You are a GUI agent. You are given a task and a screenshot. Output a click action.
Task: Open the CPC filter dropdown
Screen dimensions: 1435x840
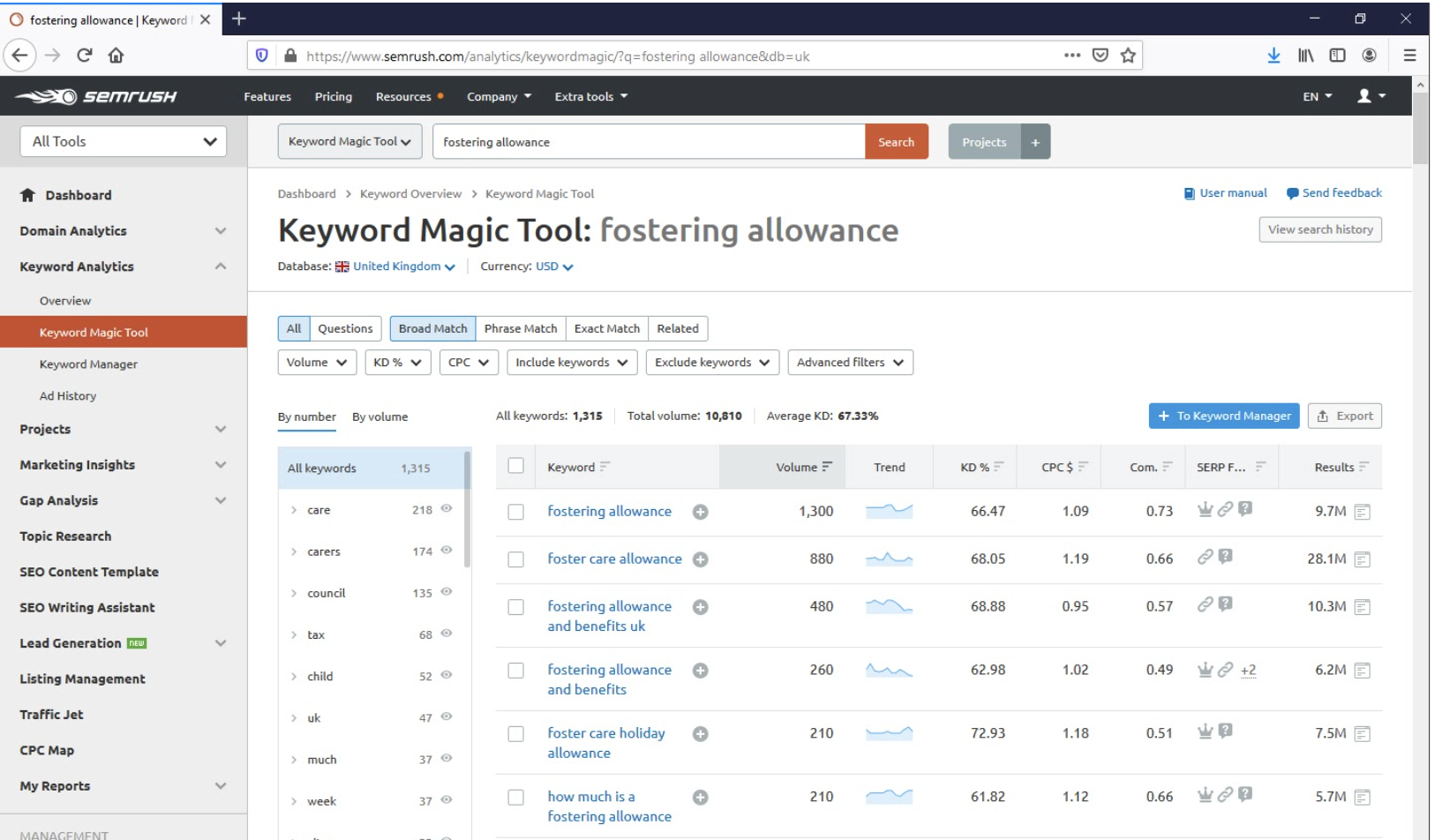(x=469, y=363)
